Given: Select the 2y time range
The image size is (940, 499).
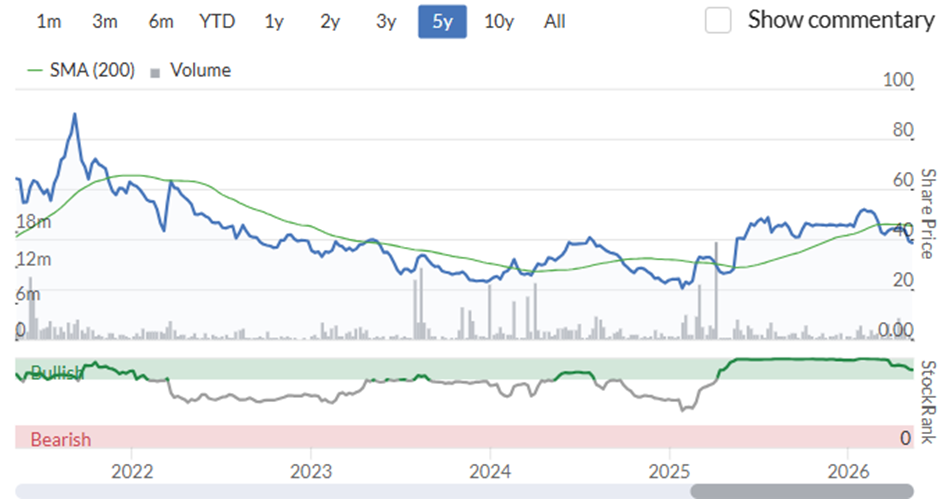Looking at the screenshot, I should click(x=330, y=22).
